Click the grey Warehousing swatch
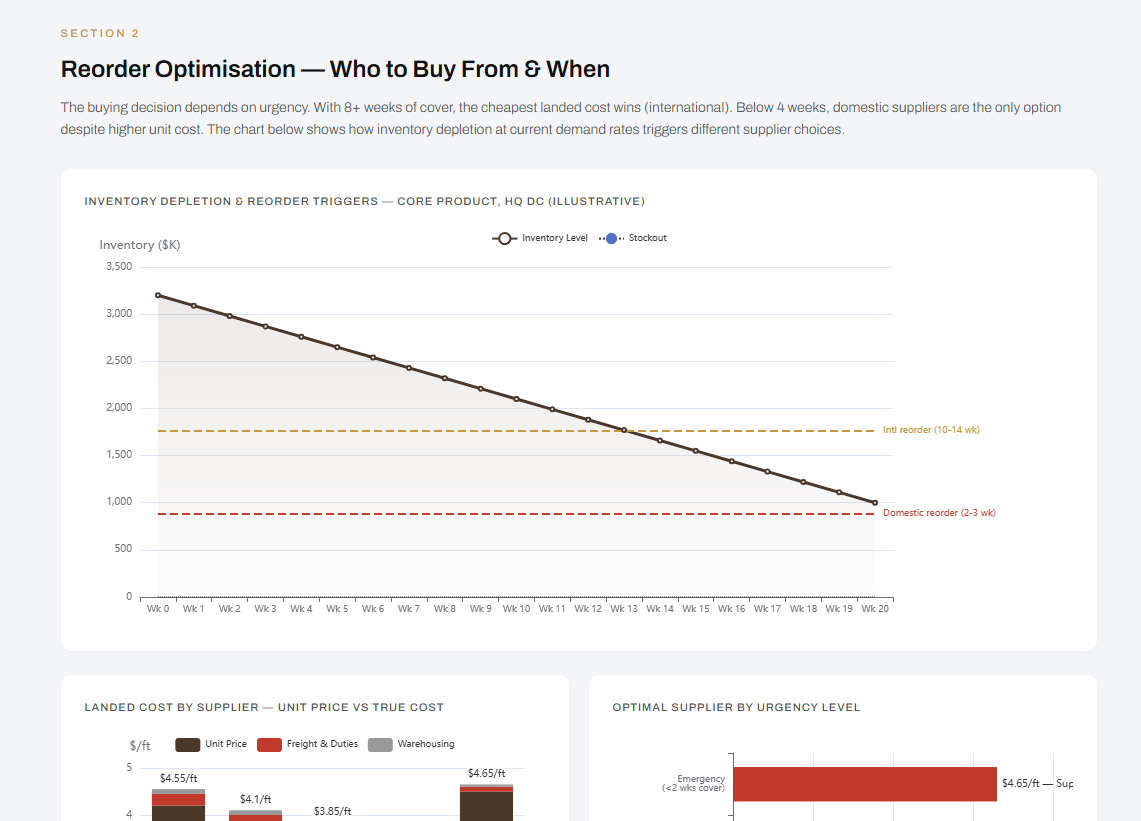 [381, 745]
